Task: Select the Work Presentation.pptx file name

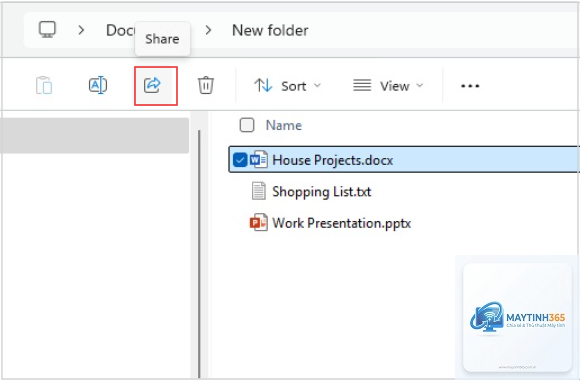Action: pyautogui.click(x=341, y=223)
